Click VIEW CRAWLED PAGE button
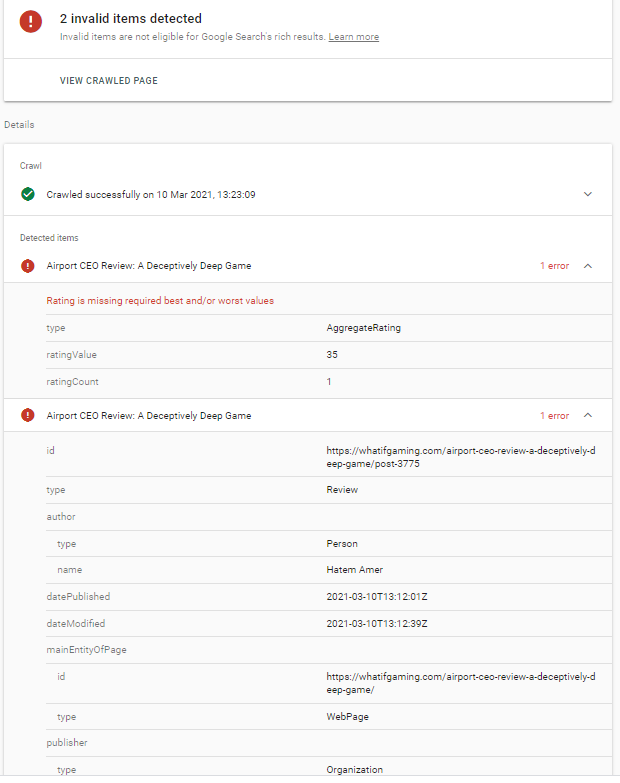 (109, 81)
